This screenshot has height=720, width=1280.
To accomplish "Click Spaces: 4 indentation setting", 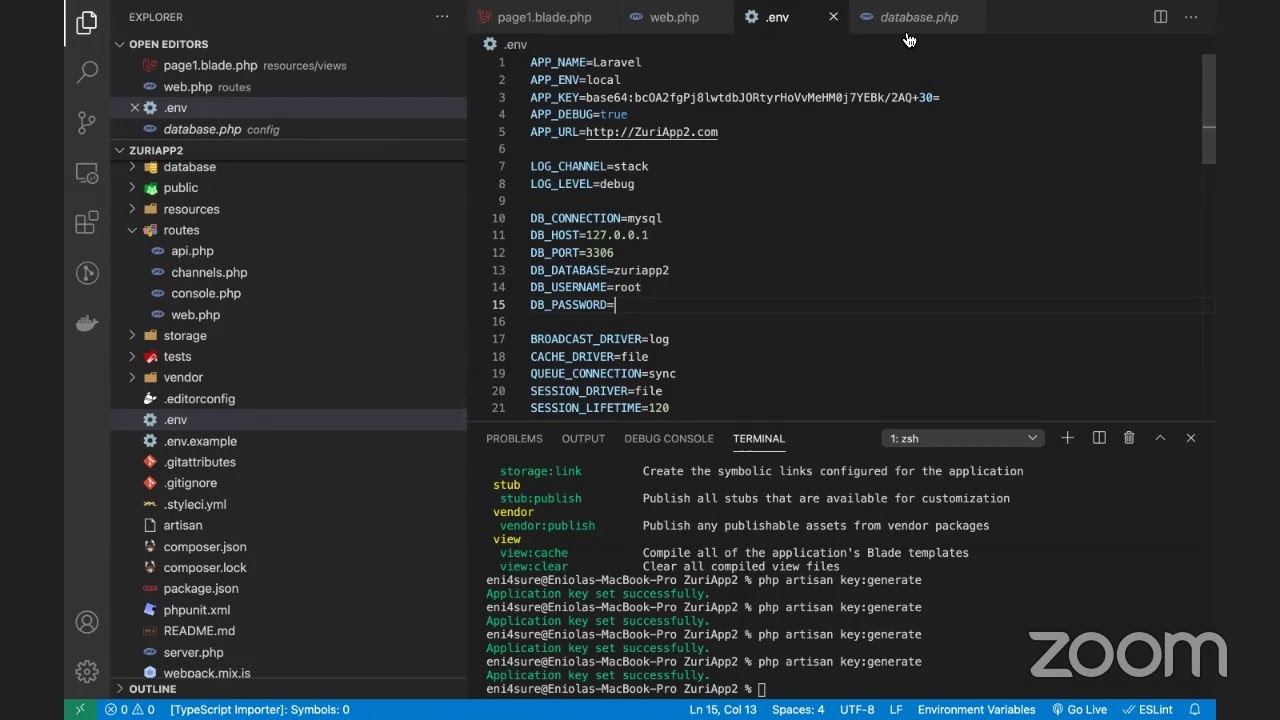I will pyautogui.click(x=798, y=710).
